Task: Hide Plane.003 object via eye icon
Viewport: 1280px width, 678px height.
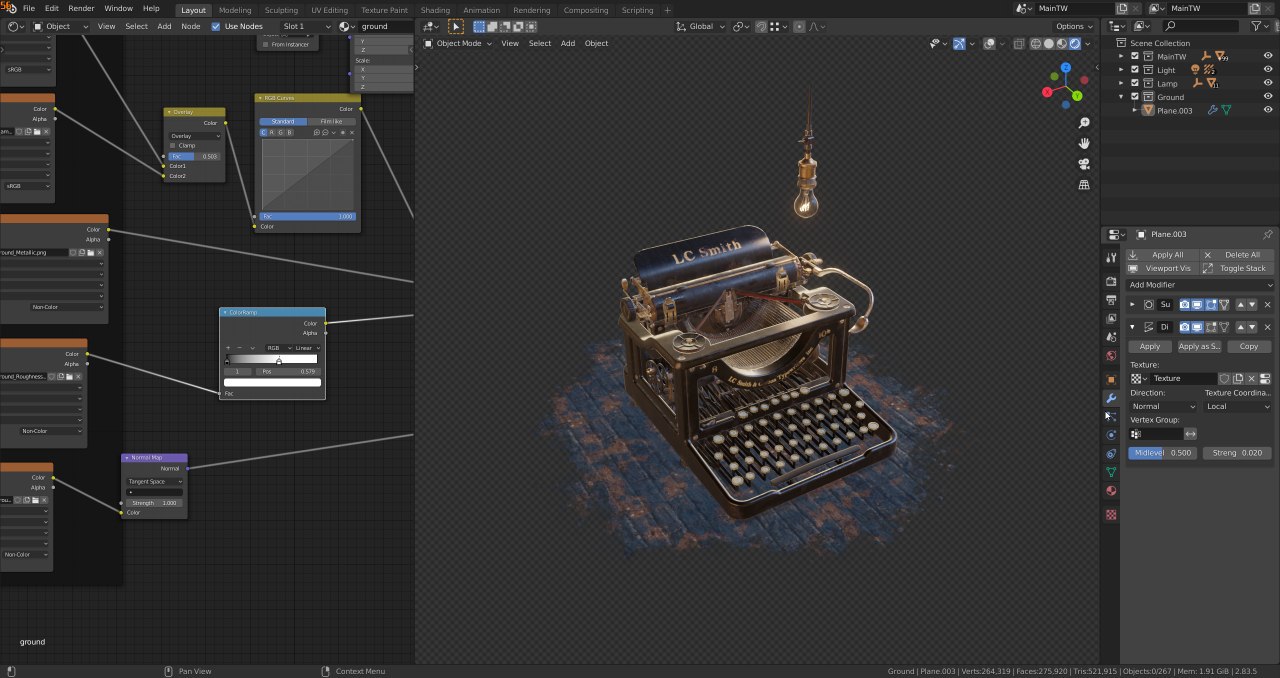Action: click(1268, 110)
